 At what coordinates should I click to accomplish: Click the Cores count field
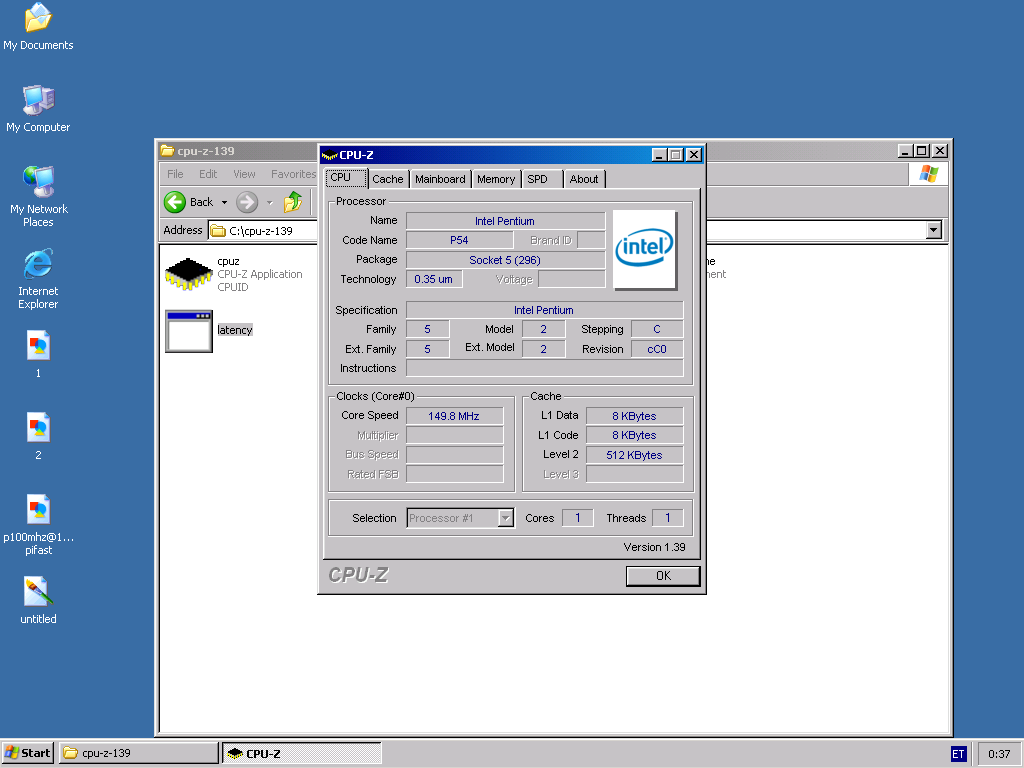[578, 518]
